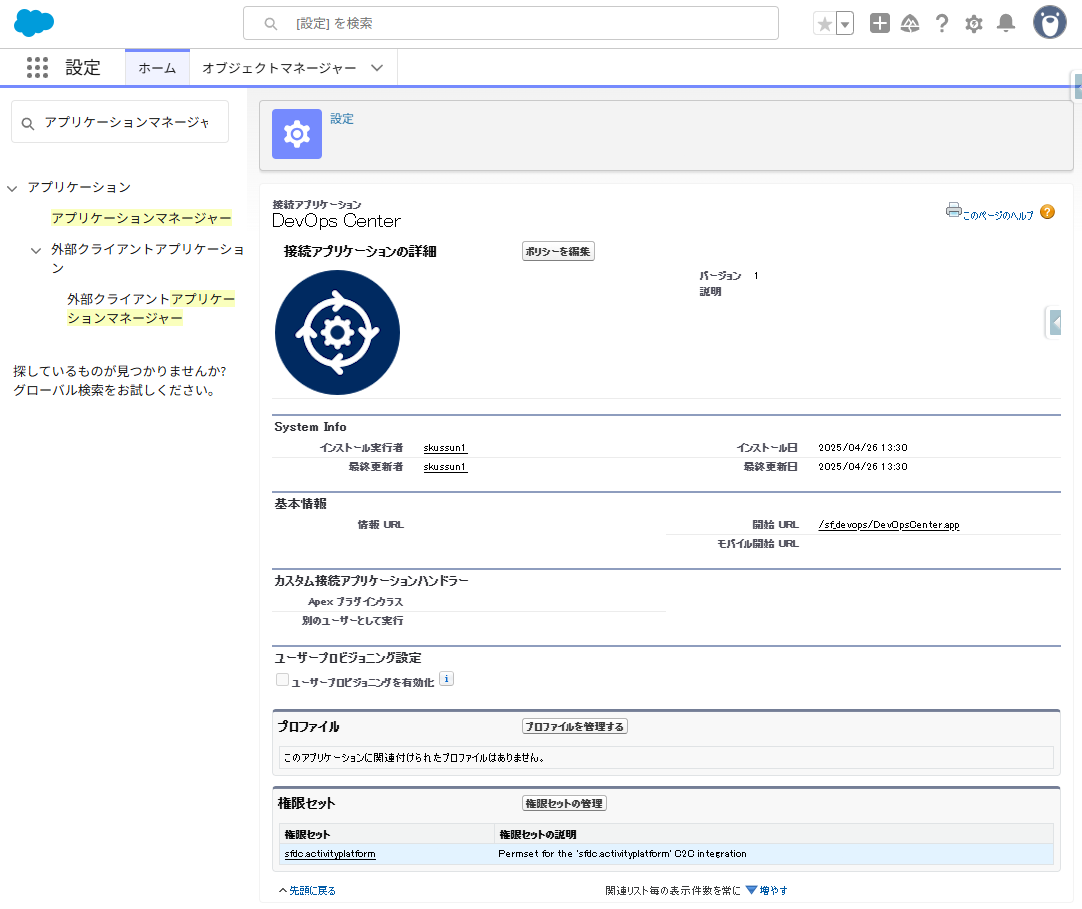
Task: Click the 権限セットの管理 button
Action: [564, 803]
